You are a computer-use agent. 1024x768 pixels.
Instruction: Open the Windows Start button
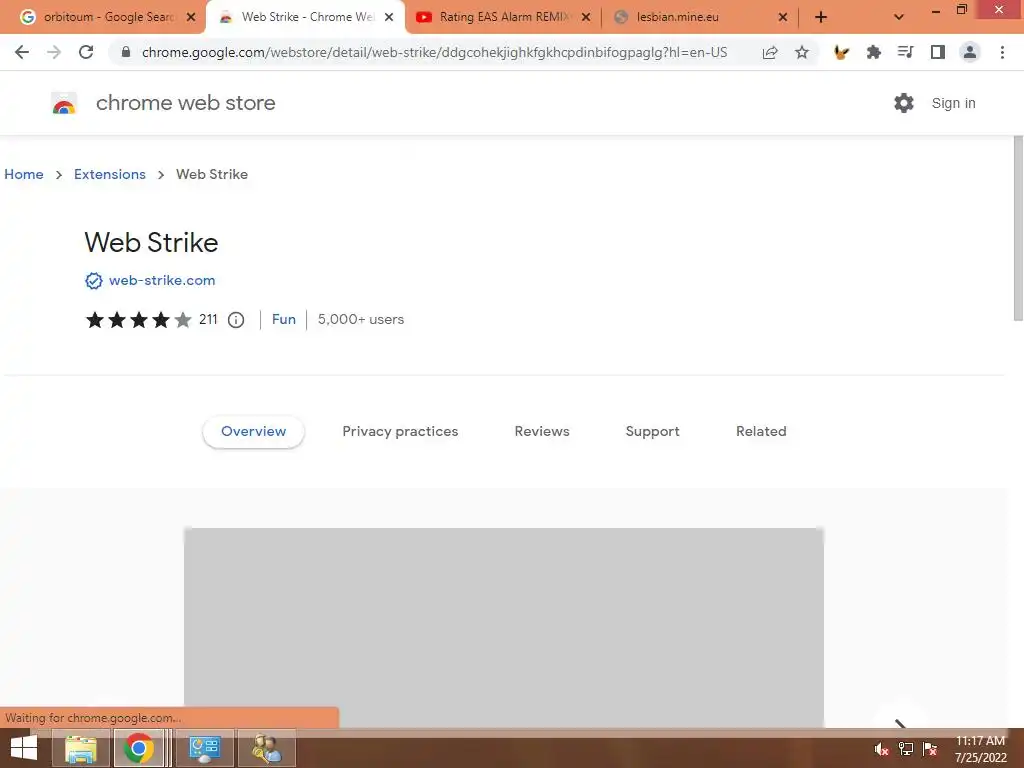(x=24, y=748)
